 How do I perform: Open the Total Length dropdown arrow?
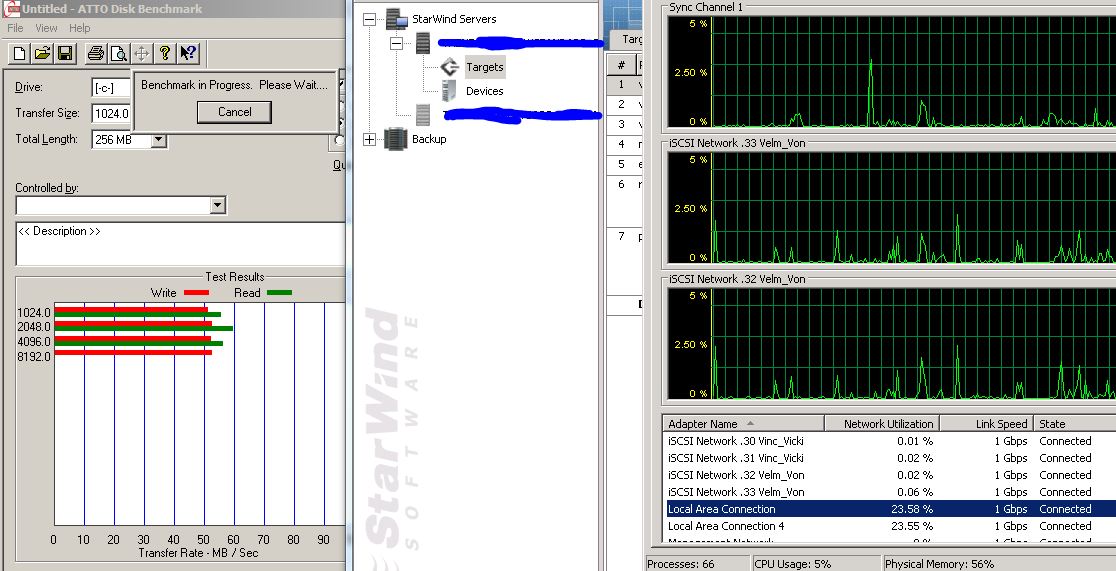tap(159, 140)
